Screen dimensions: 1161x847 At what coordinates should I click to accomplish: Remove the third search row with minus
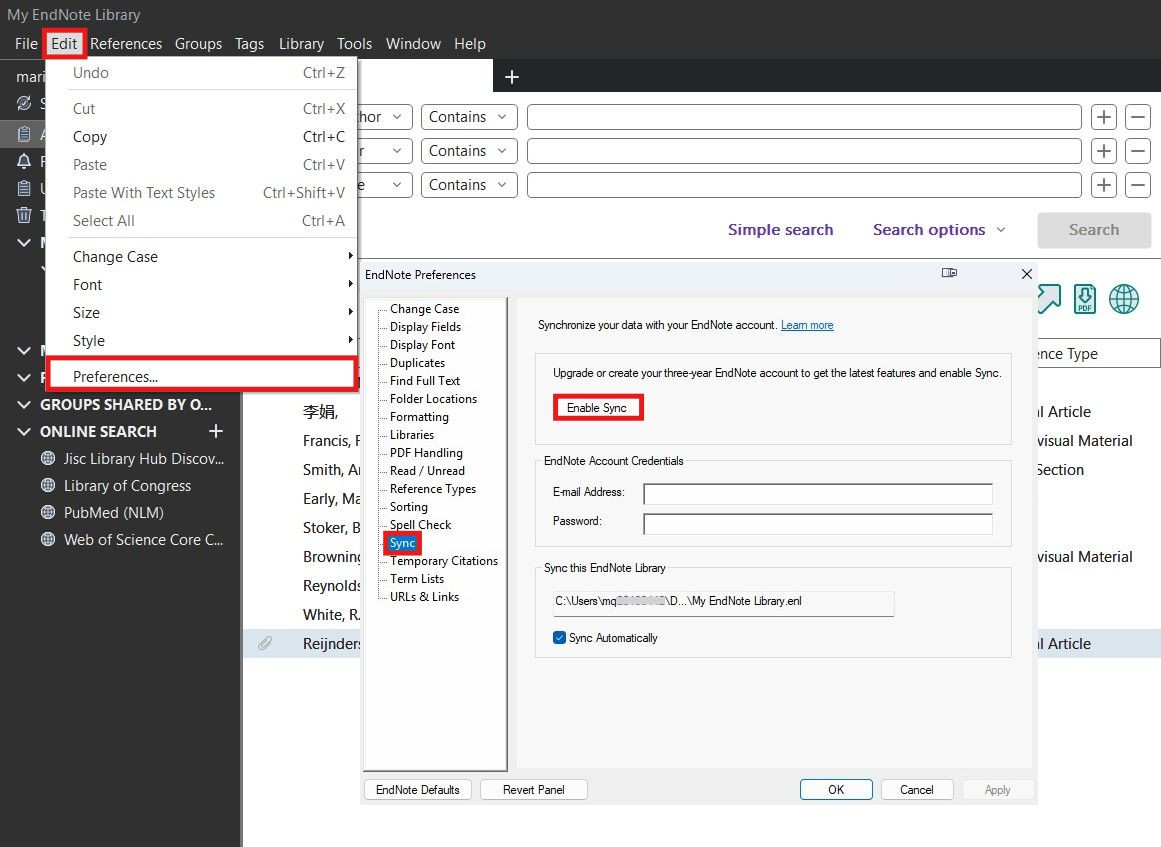(x=1138, y=185)
